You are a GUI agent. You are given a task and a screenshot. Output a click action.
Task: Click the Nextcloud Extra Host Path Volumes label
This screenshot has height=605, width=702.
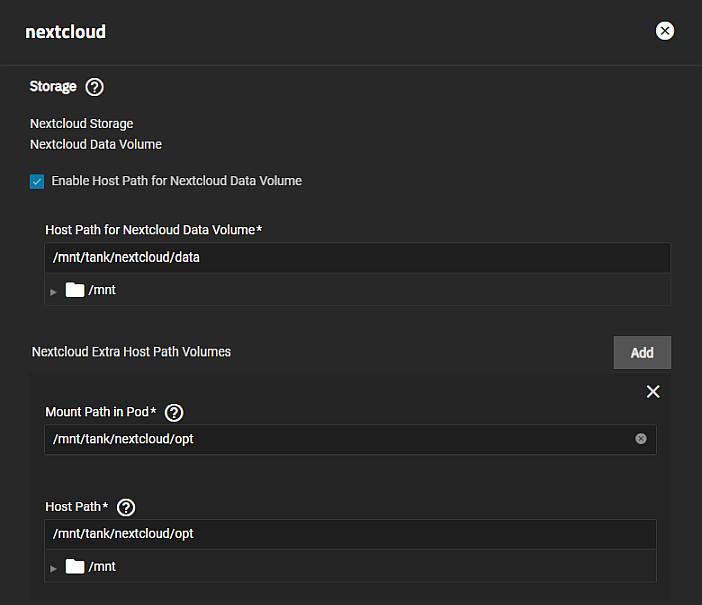(x=131, y=352)
